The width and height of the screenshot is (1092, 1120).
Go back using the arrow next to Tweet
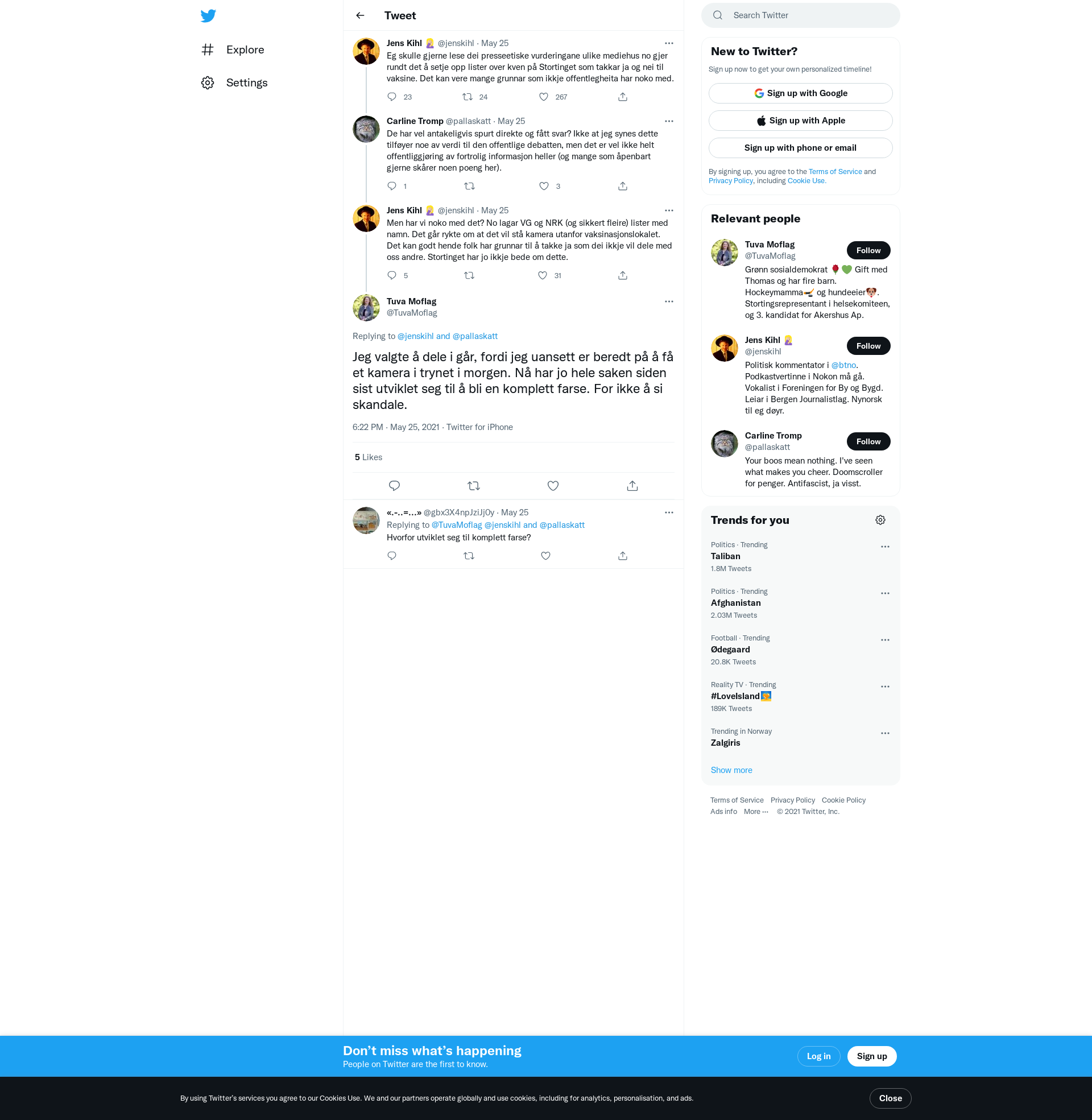point(360,15)
